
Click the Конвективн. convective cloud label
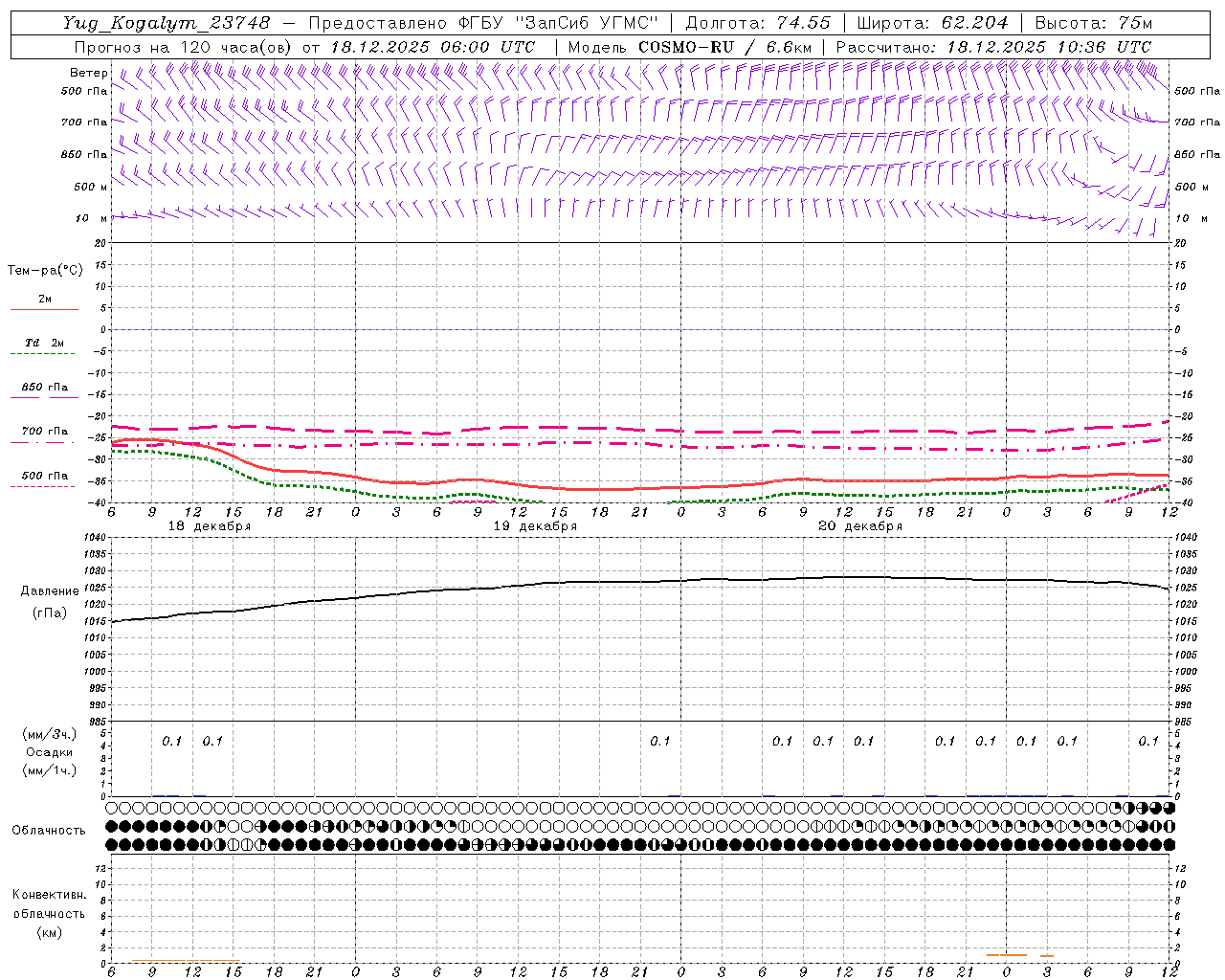click(49, 895)
